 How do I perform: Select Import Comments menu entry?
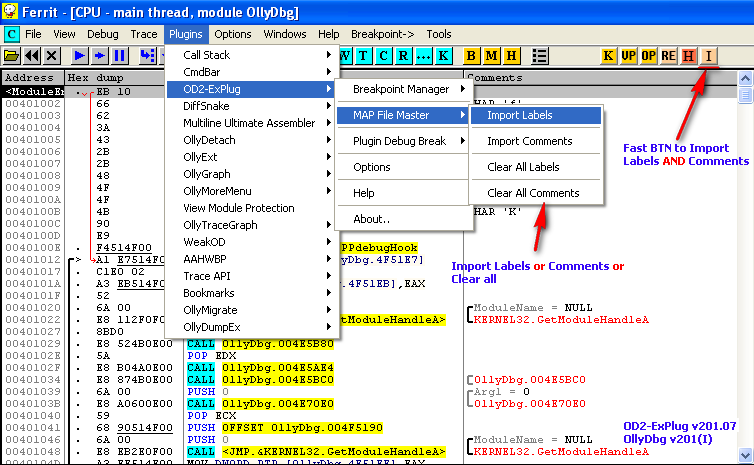tap(536, 141)
